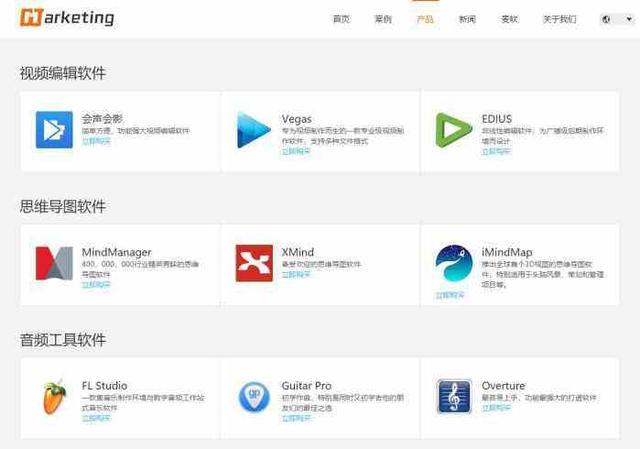Click the buy link under EDIUS

coord(496,151)
